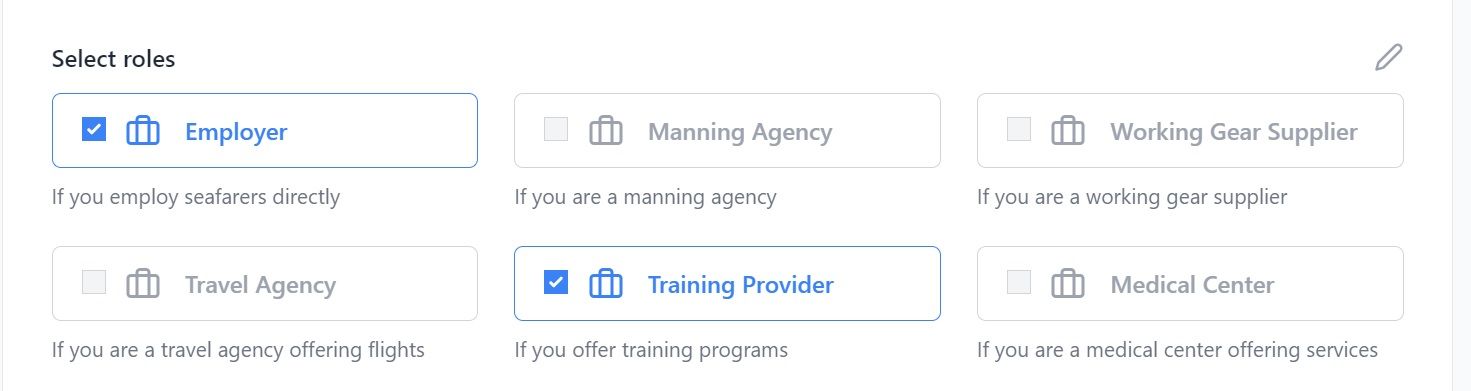
Task: Tick the Working Gear Supplier checkbox
Action: tap(1019, 129)
